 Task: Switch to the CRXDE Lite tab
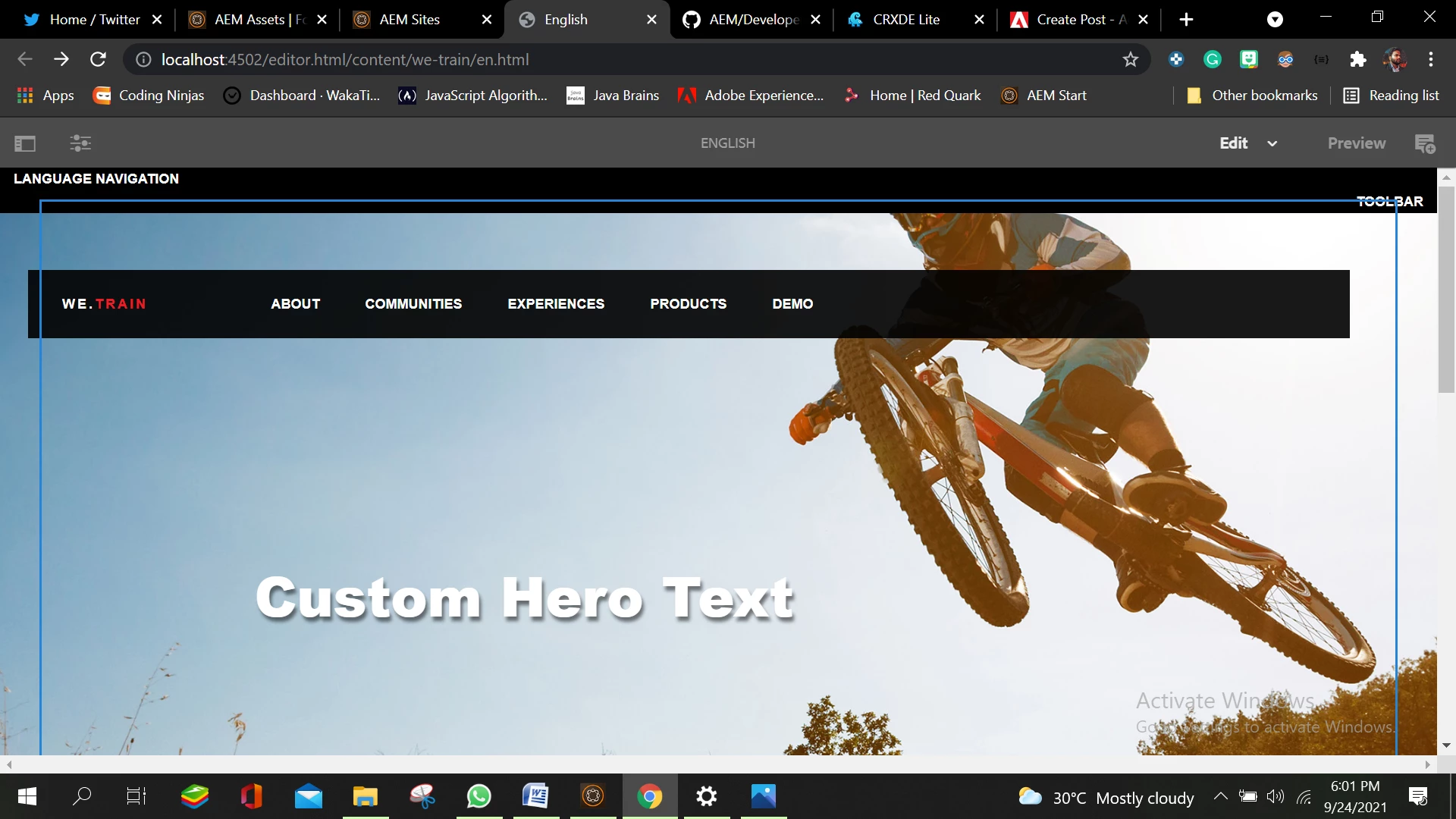point(905,20)
